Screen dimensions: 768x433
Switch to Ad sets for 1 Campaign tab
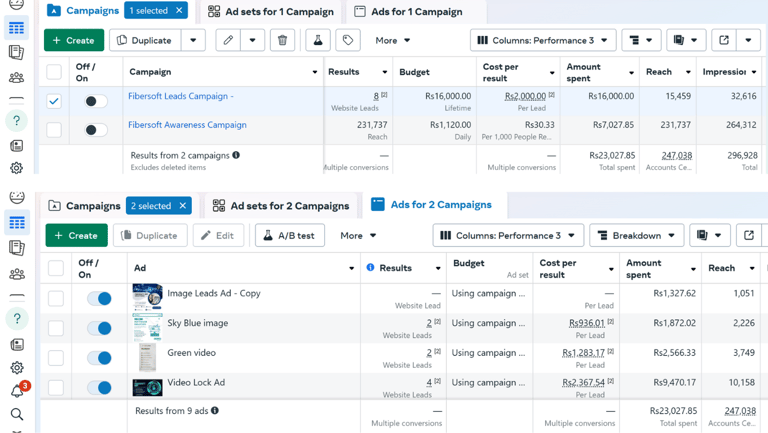click(271, 12)
